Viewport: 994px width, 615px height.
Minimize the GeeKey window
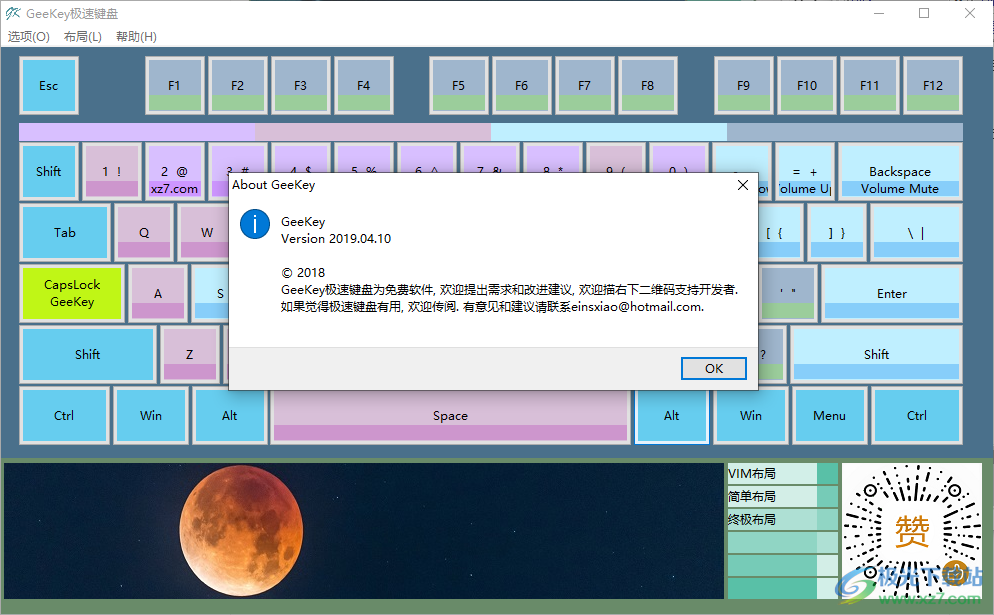(x=879, y=13)
